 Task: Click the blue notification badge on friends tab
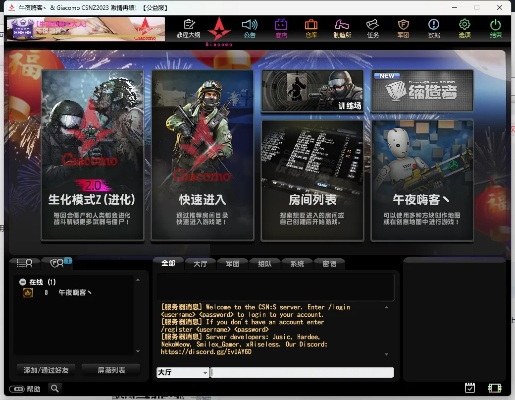point(68,261)
